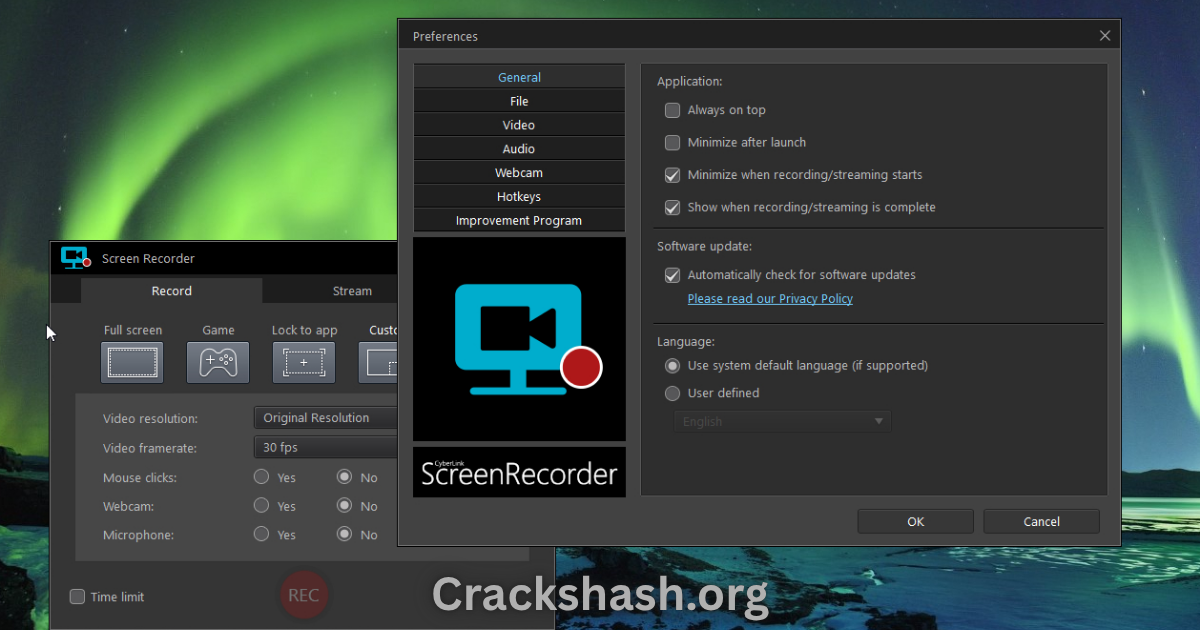The height and width of the screenshot is (630, 1200).
Task: Uncheck Show when recording/streaming is complete
Action: tap(673, 208)
